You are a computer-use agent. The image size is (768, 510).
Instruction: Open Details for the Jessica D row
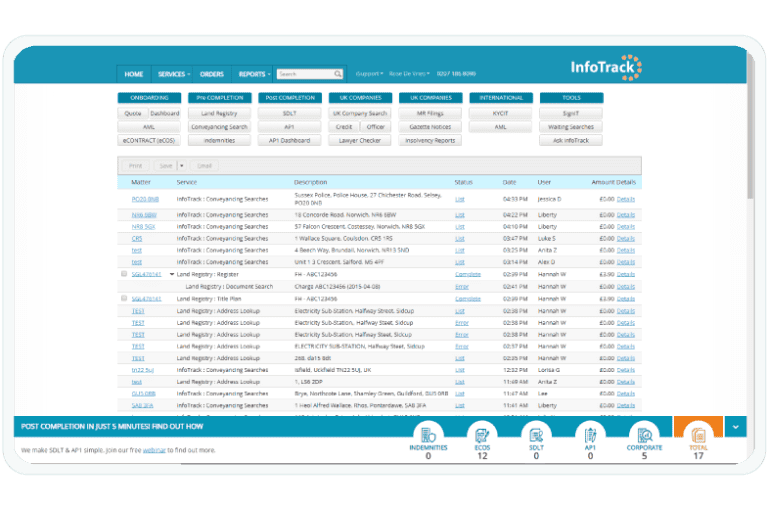click(x=625, y=199)
